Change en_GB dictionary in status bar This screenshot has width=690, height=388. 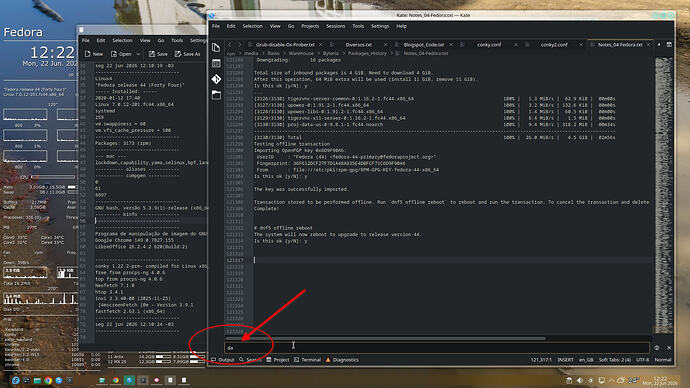pos(586,360)
